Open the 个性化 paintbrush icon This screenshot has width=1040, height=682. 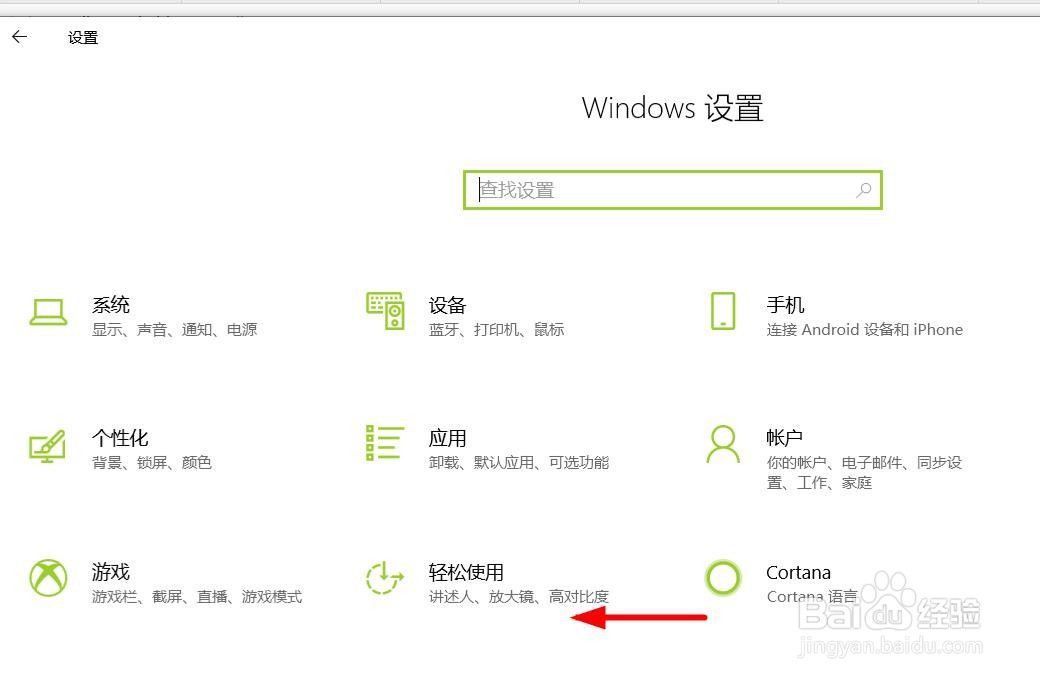point(48,446)
